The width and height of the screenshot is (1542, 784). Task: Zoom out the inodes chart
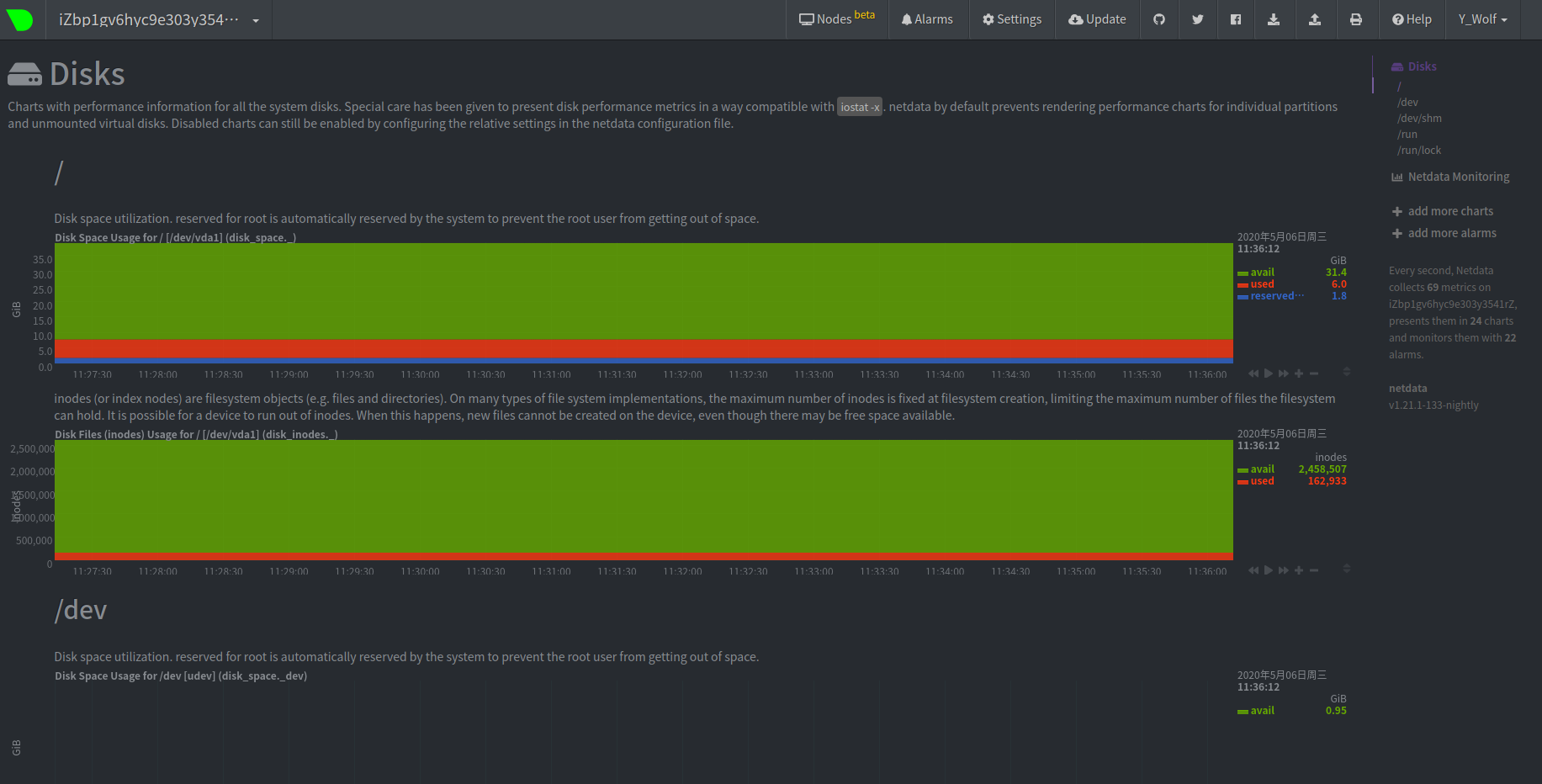(1314, 570)
